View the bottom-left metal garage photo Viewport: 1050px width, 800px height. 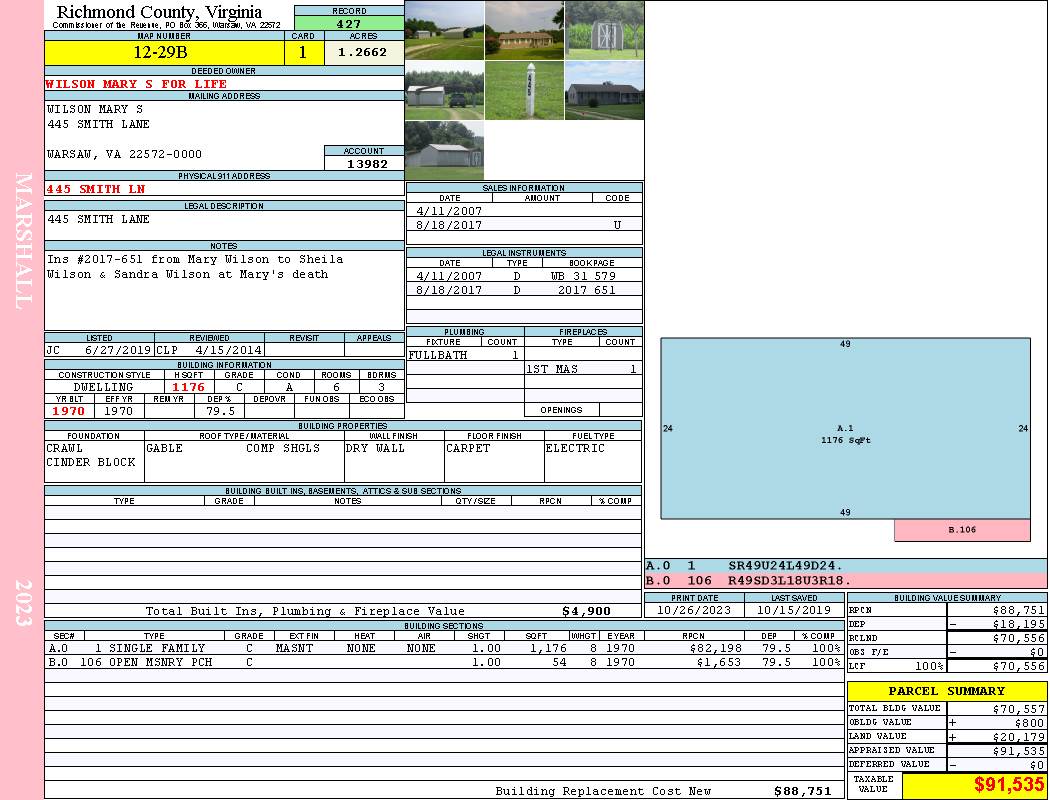pos(444,150)
